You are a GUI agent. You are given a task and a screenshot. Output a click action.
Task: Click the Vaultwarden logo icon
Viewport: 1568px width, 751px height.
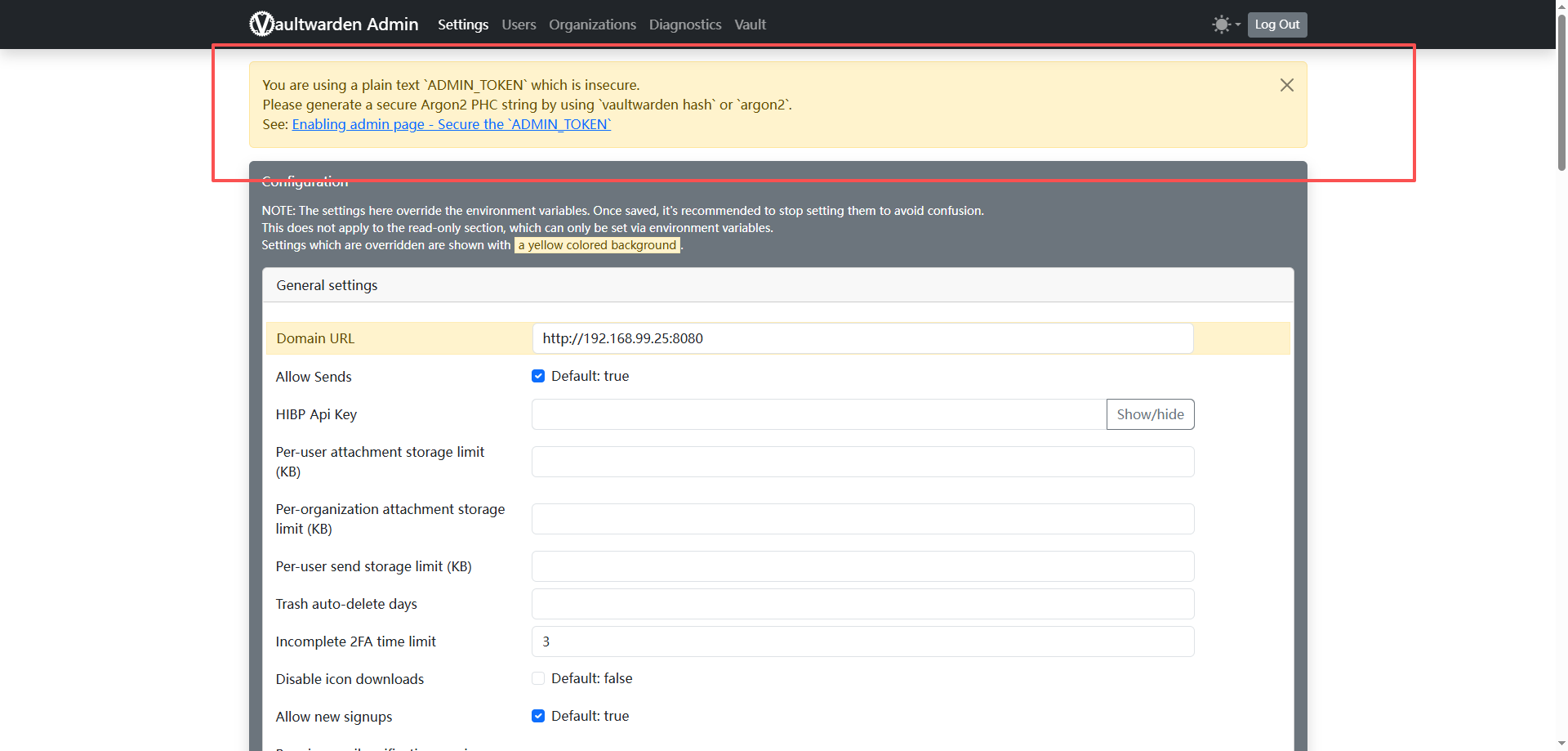click(261, 25)
